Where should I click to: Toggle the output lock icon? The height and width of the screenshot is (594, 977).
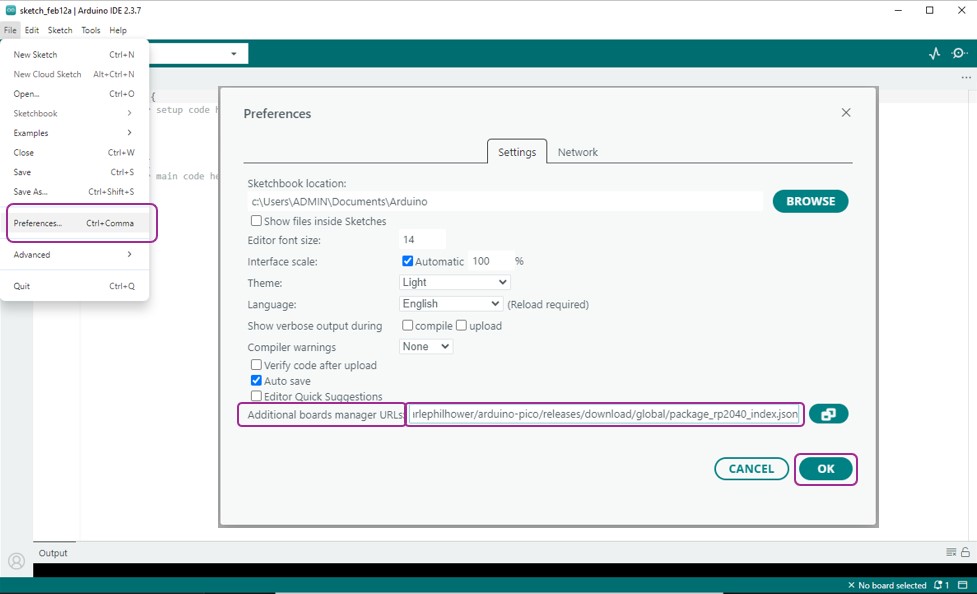pyautogui.click(x=965, y=552)
